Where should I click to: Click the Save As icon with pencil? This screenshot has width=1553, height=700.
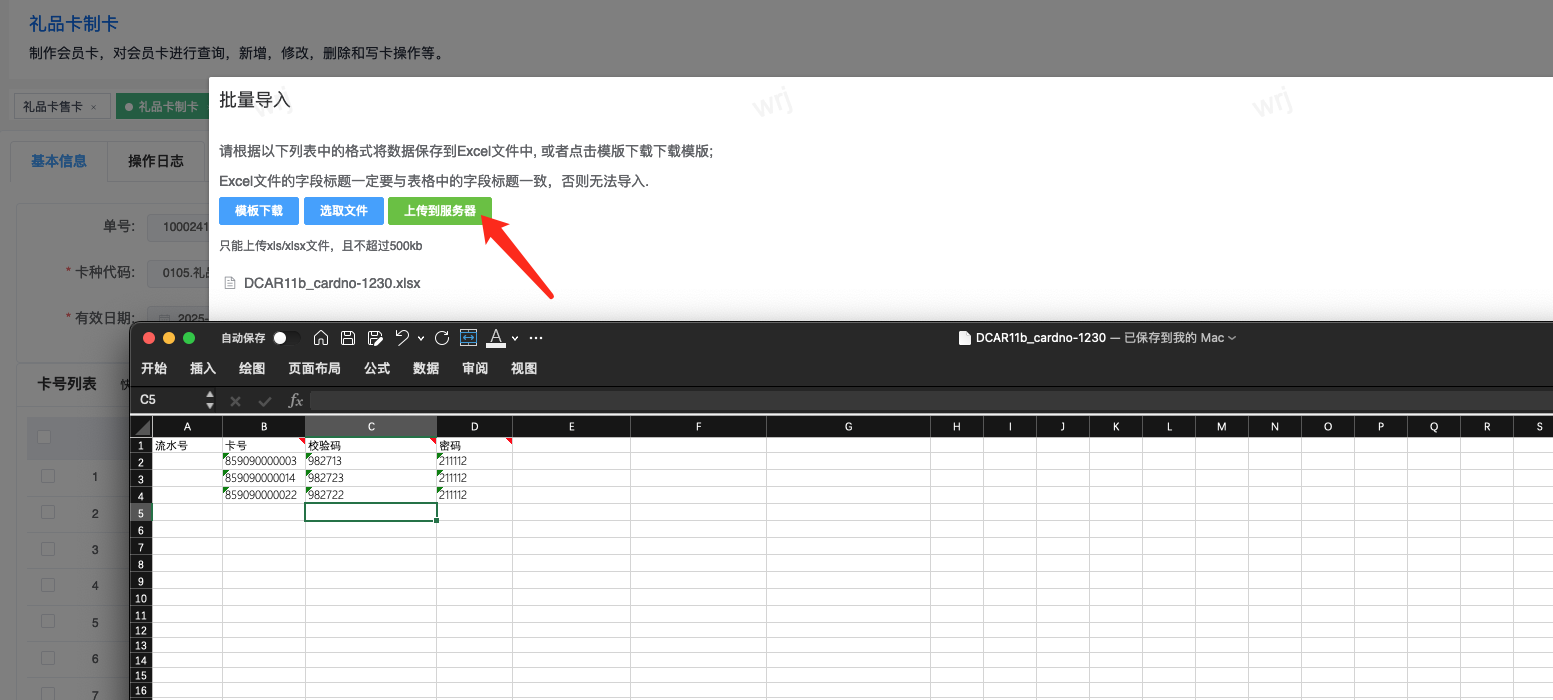375,338
